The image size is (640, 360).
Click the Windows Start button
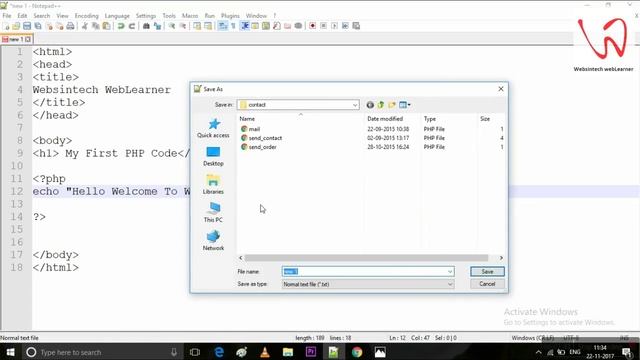11,352
